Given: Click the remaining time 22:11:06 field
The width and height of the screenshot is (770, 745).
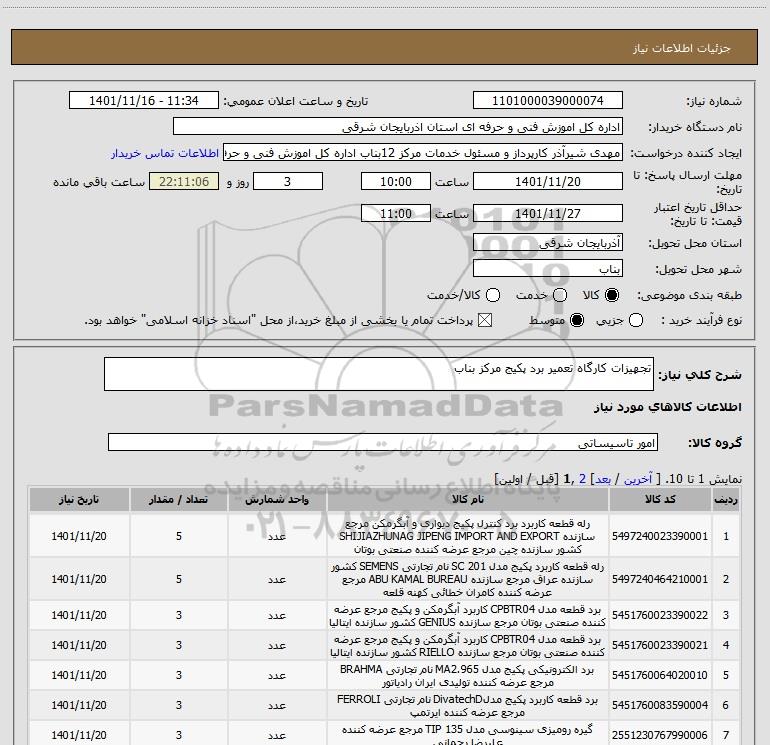Looking at the screenshot, I should tap(184, 182).
